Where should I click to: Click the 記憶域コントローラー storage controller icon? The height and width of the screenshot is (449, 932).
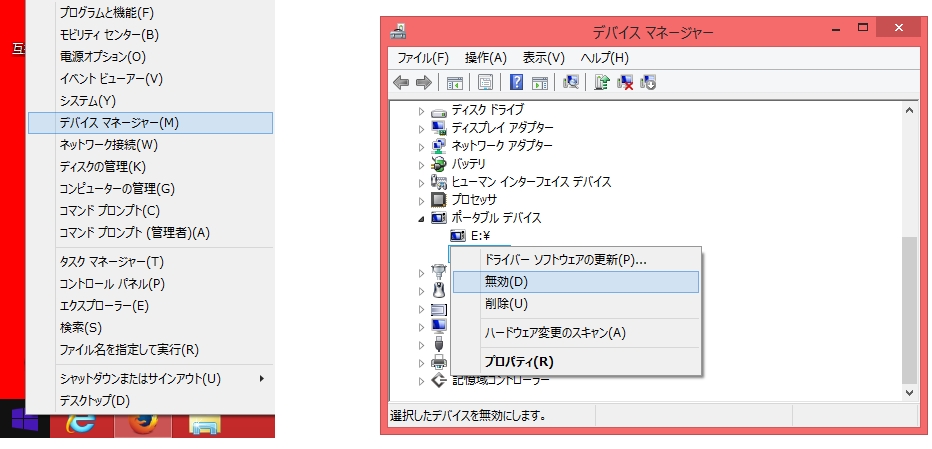[439, 380]
